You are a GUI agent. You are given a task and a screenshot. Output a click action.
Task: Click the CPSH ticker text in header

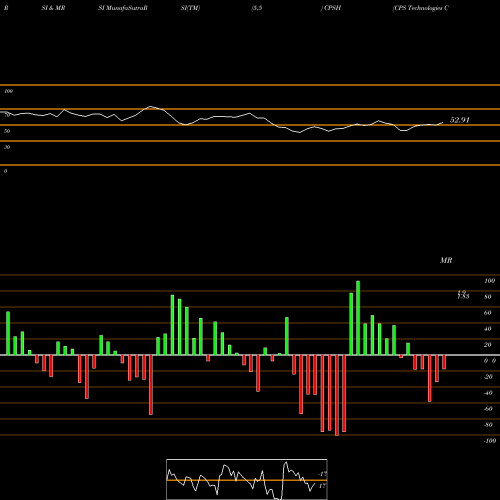(332, 8)
